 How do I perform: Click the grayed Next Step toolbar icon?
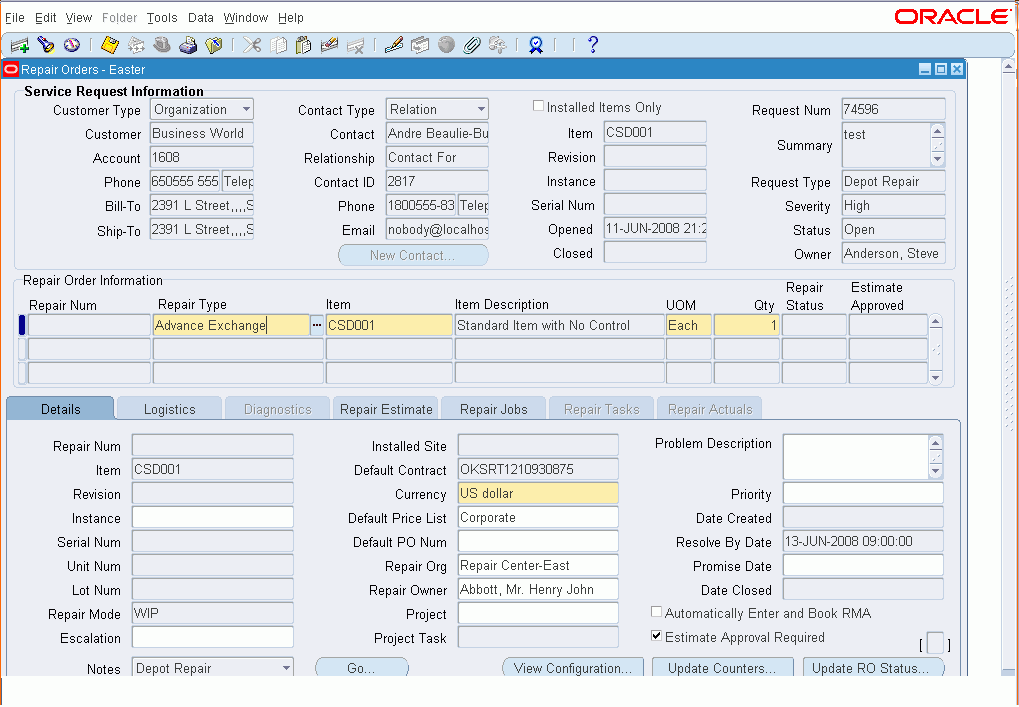[x=136, y=45]
